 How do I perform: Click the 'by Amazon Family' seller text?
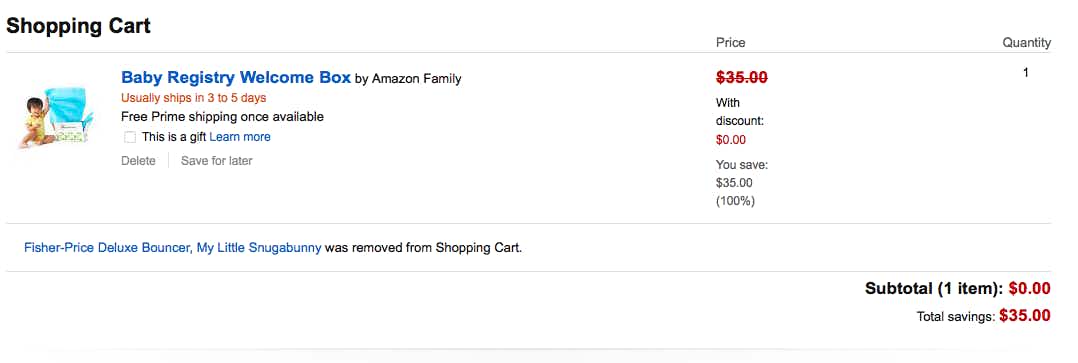(408, 78)
